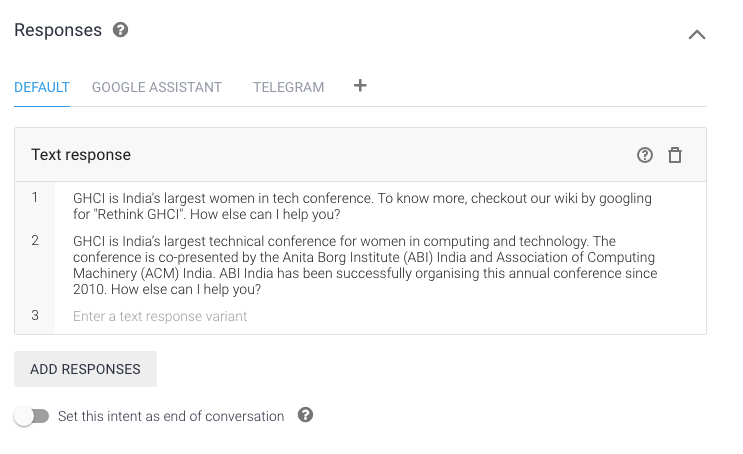Enable the end of conversation toggle

(32, 416)
